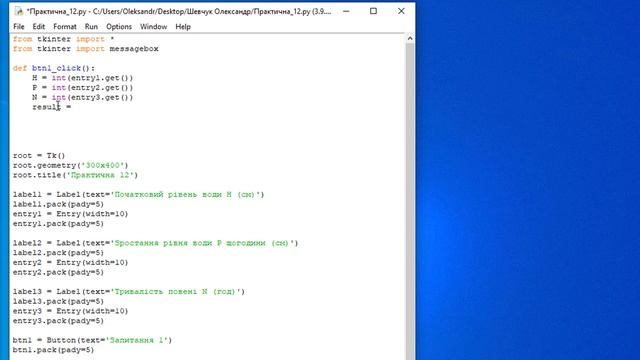Click the 'btn1 = Button' line
This screenshot has width=640, height=360.
tap(93, 340)
